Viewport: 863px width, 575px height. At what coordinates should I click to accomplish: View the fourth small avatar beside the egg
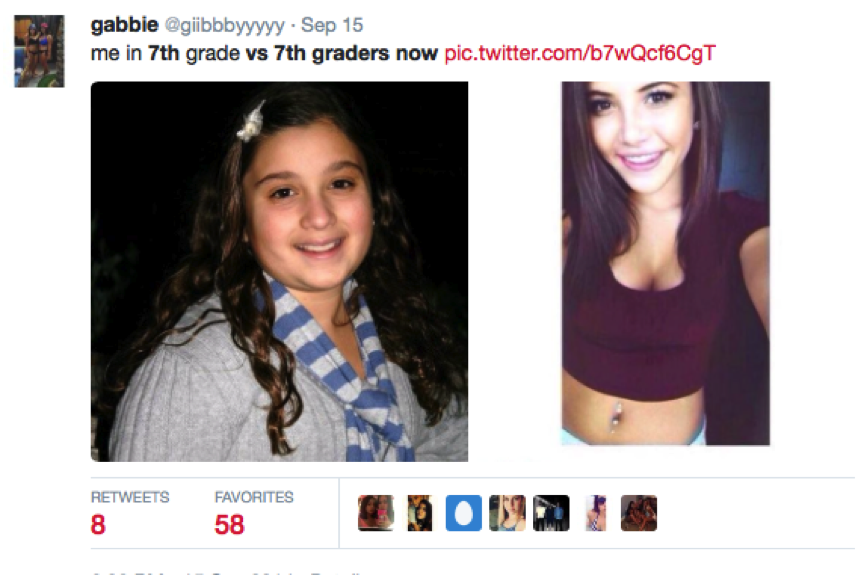click(507, 513)
